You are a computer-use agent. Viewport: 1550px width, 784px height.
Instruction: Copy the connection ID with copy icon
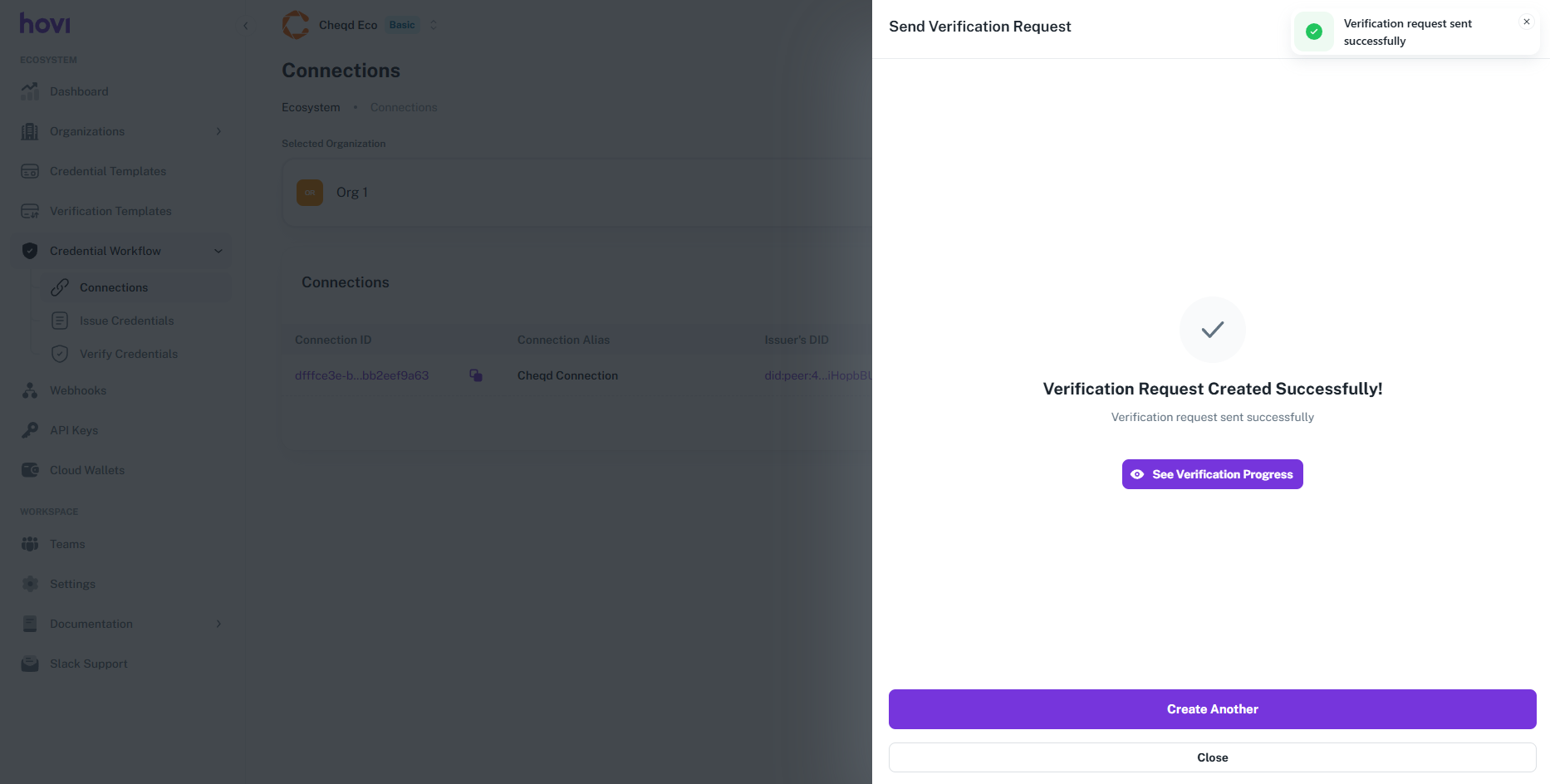[x=476, y=375]
